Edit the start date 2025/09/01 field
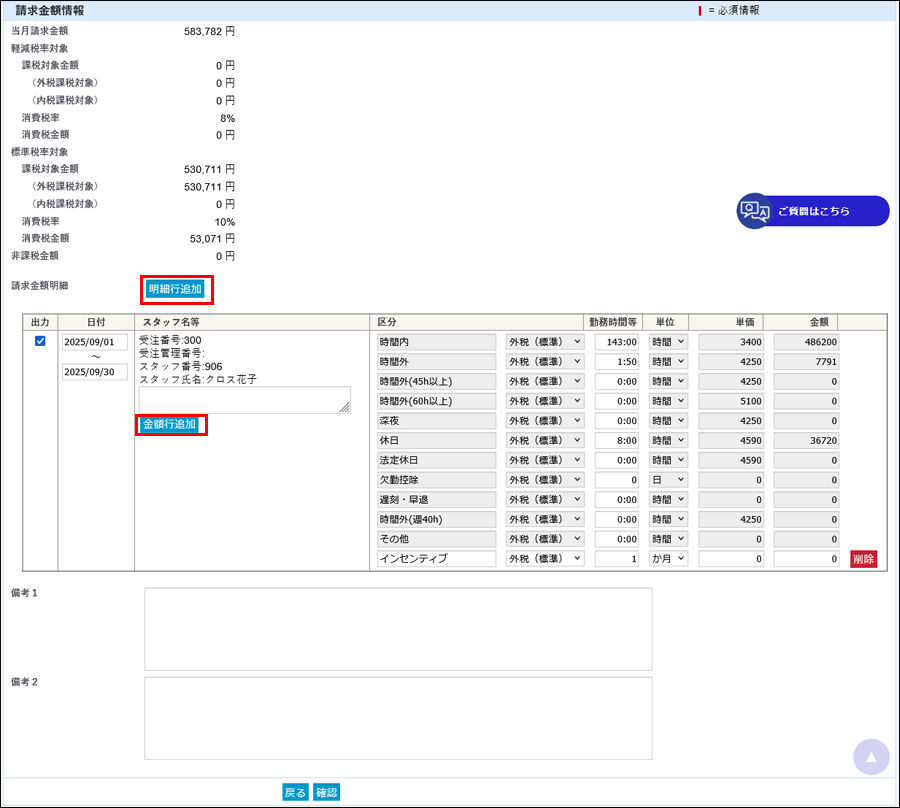The height and width of the screenshot is (808, 900). [95, 342]
